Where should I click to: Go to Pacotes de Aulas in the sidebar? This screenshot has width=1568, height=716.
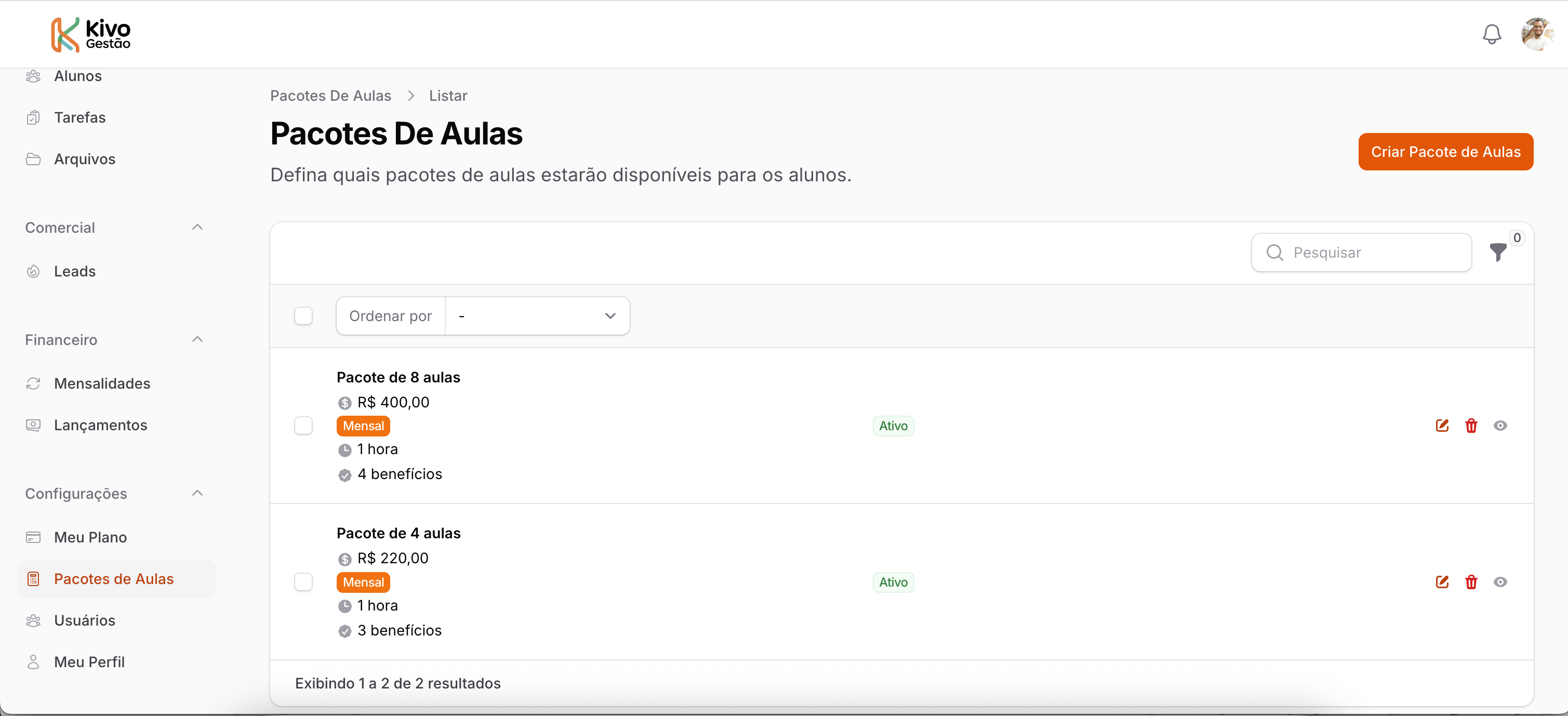point(113,578)
